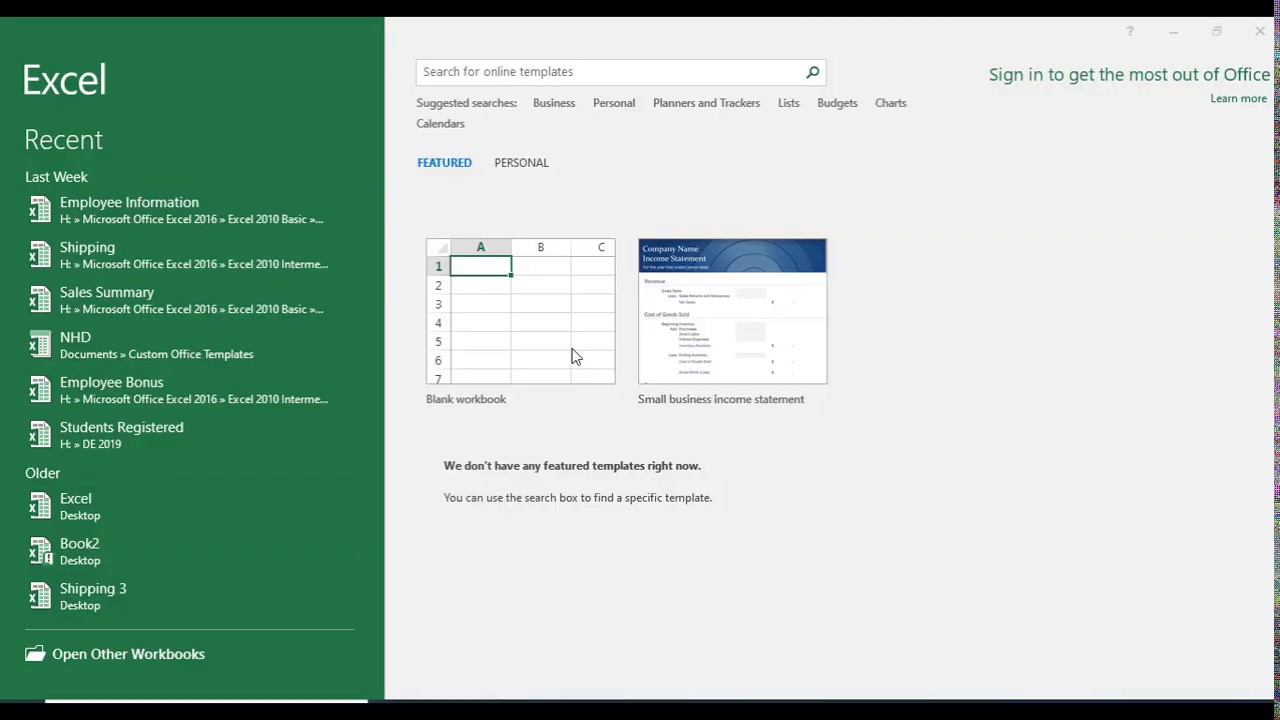Select the Charts suggested search
This screenshot has width=1280, height=720.
point(891,103)
